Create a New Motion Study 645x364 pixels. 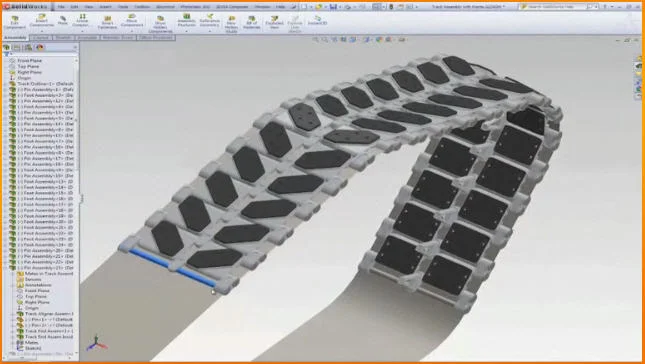232,24
